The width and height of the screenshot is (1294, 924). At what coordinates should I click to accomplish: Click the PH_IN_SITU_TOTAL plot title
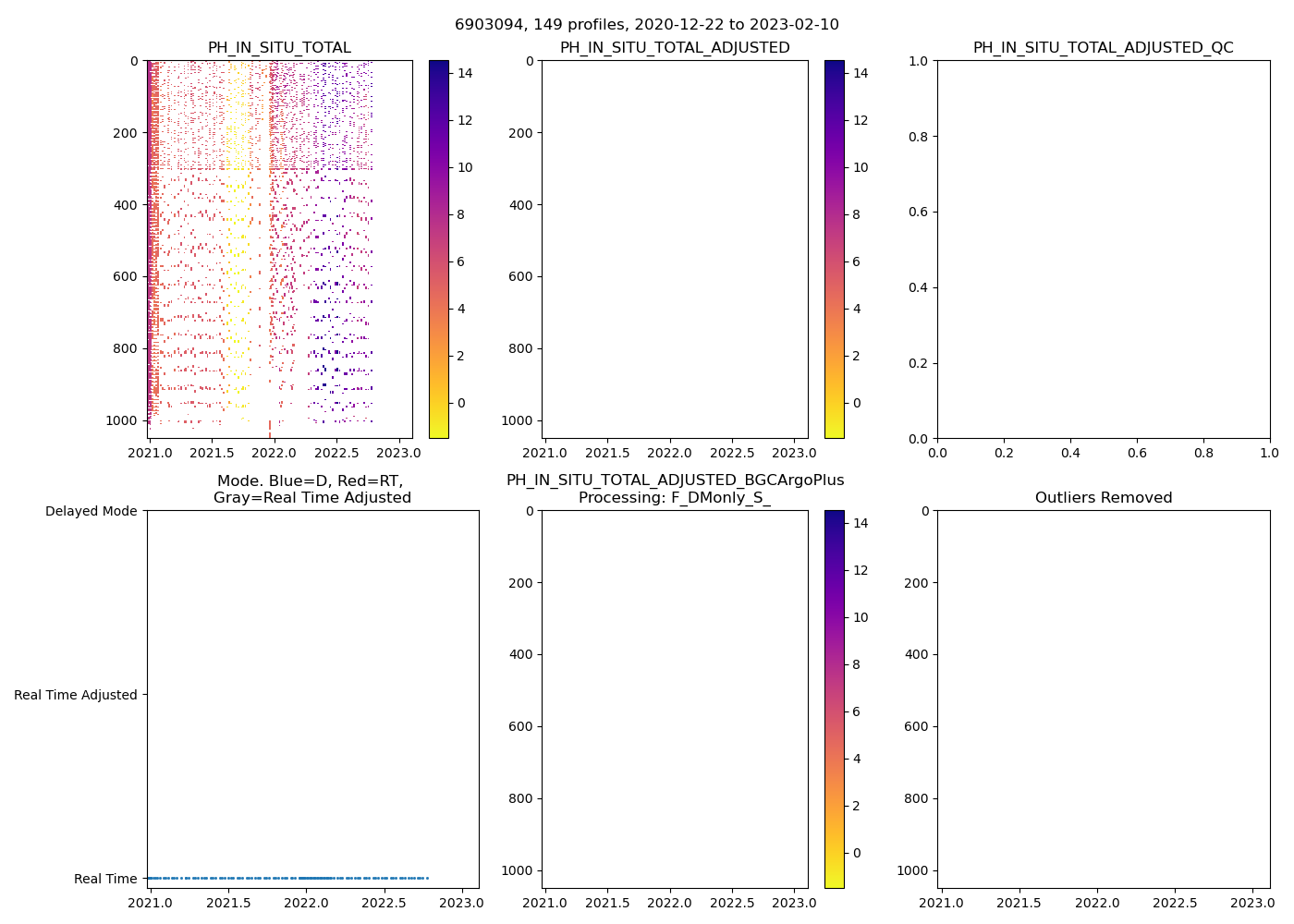click(279, 48)
